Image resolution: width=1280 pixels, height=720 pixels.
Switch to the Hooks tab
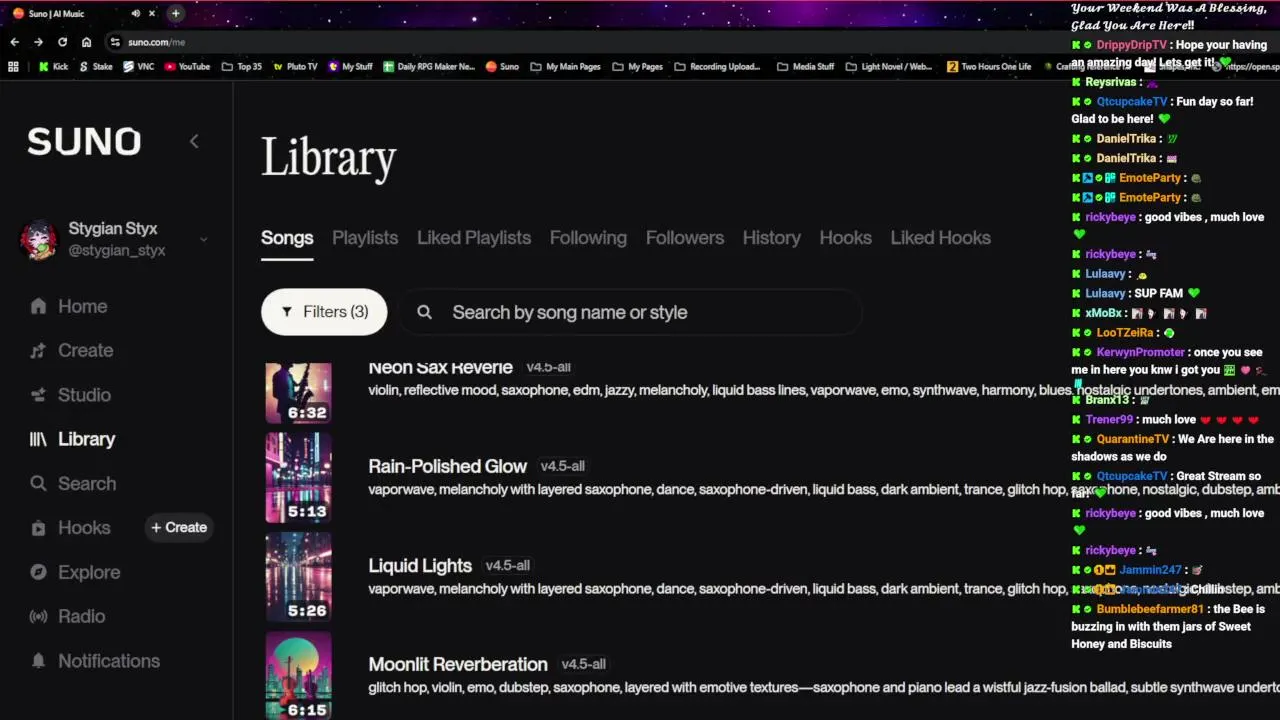[x=846, y=238]
